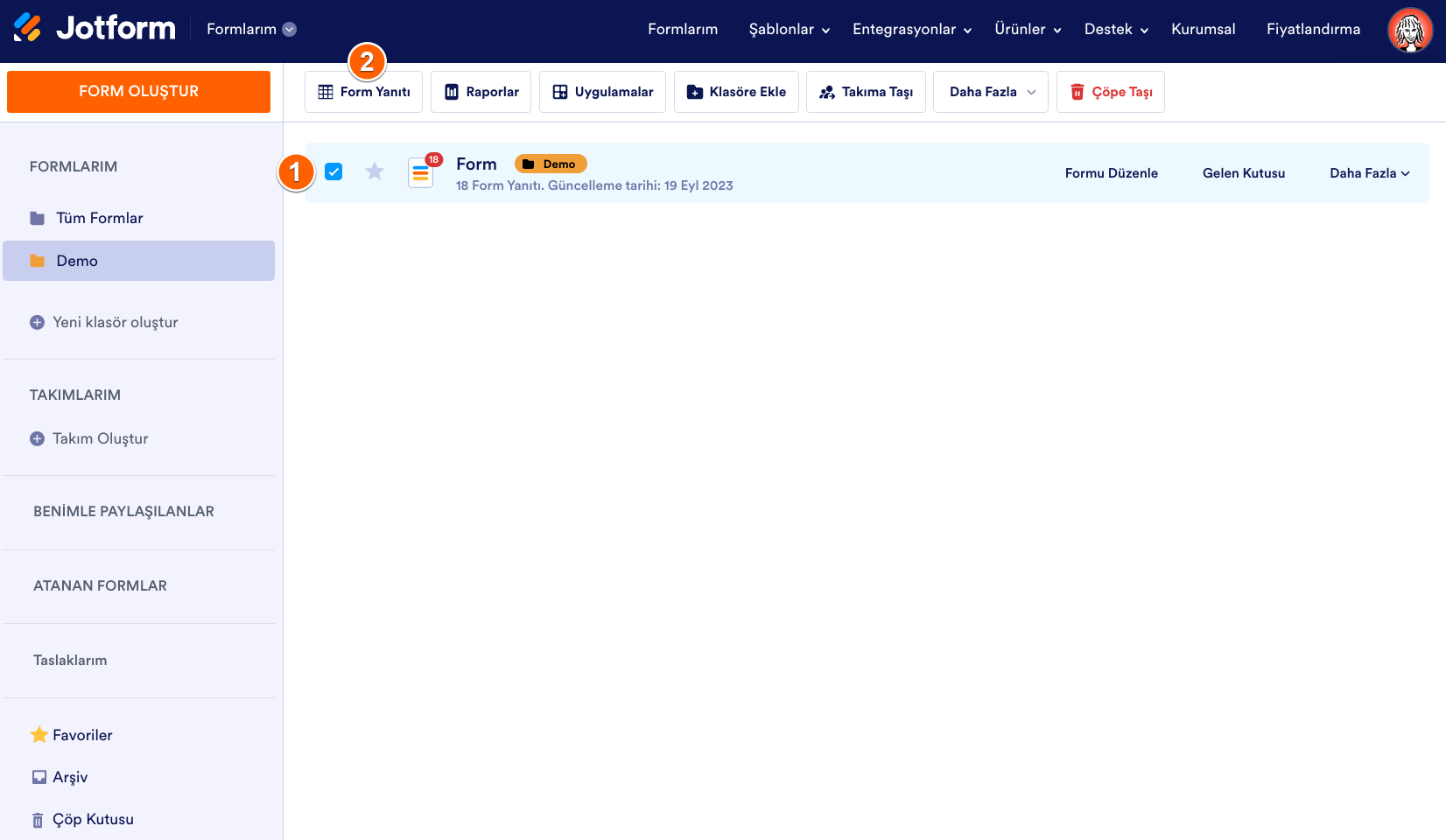Click the Favoriler star icon
This screenshot has height=840, width=1446.
coord(39,735)
